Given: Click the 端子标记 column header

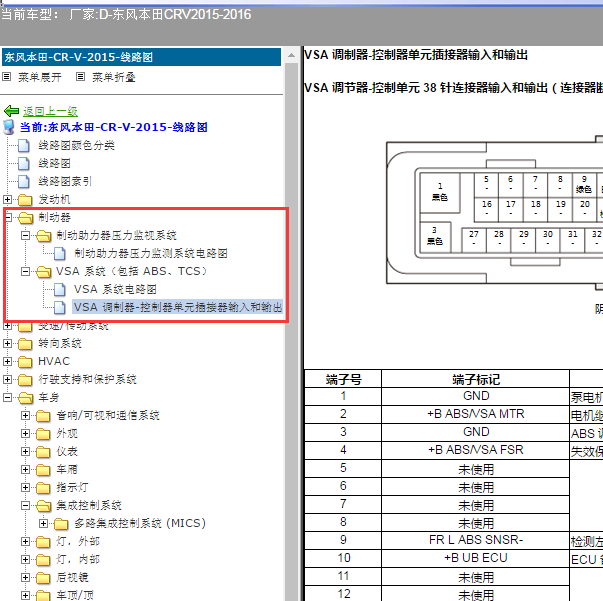Looking at the screenshot, I should click(475, 380).
